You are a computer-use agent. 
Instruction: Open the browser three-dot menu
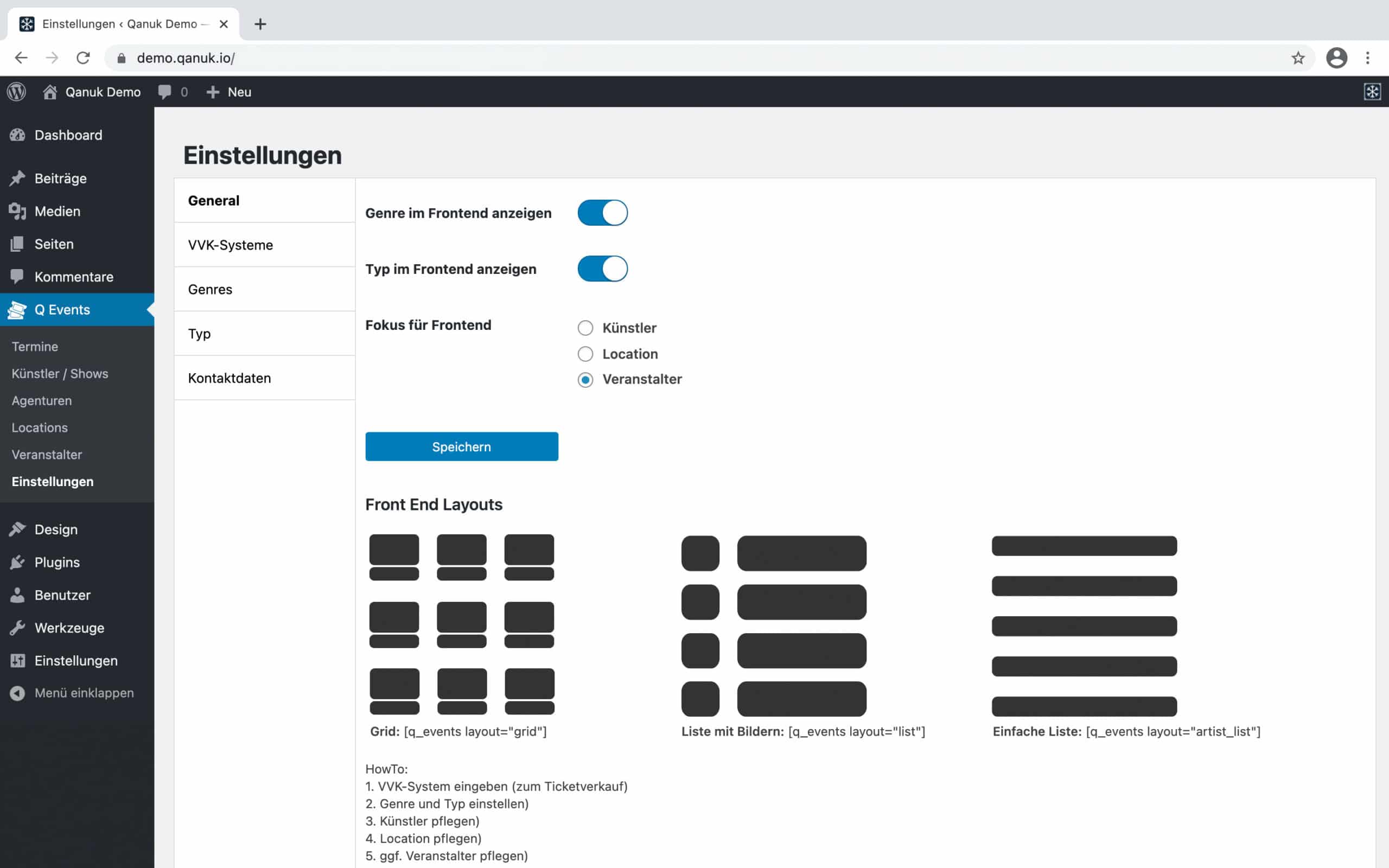point(1368,58)
